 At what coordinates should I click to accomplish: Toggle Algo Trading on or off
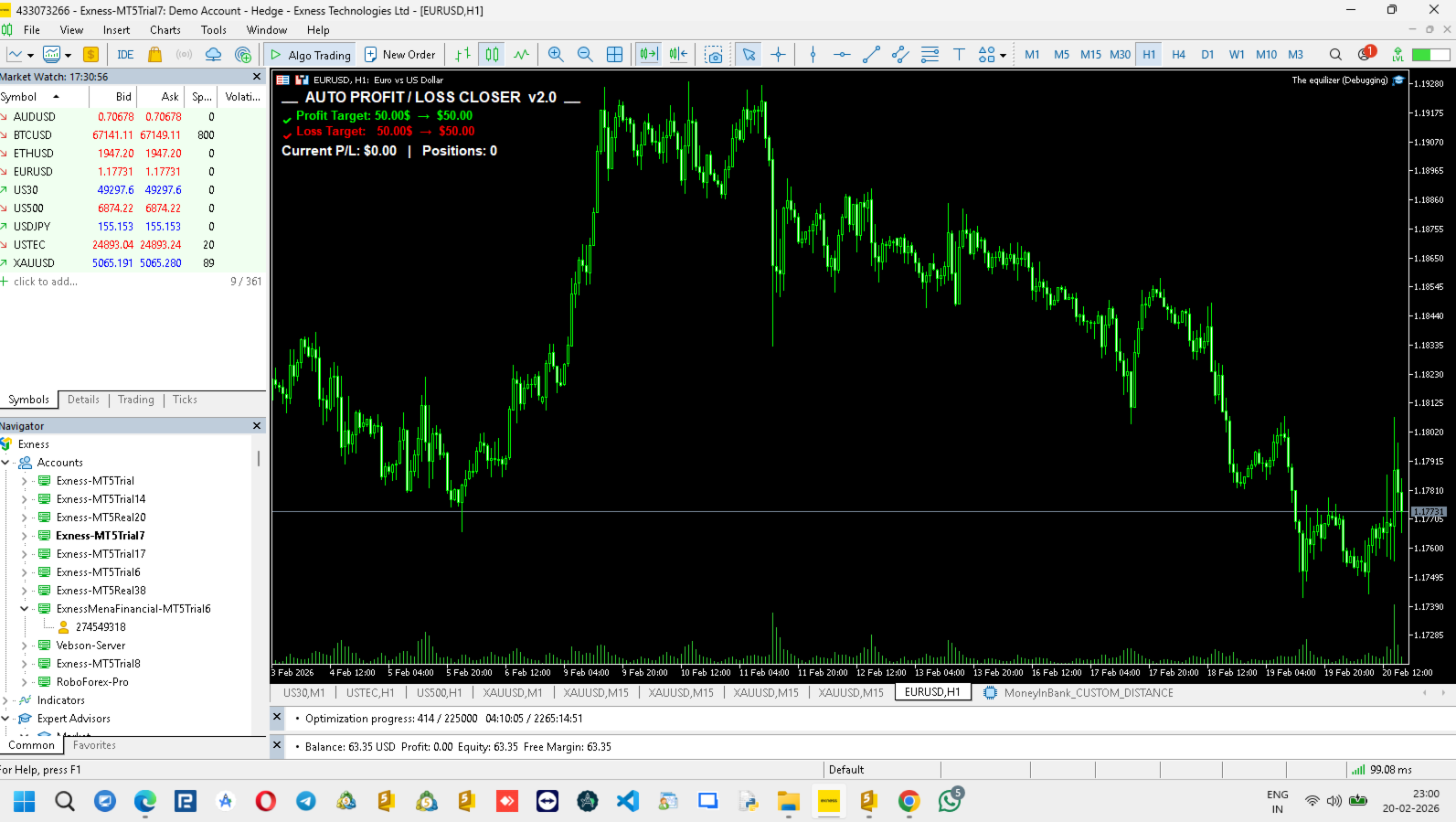[x=311, y=55]
